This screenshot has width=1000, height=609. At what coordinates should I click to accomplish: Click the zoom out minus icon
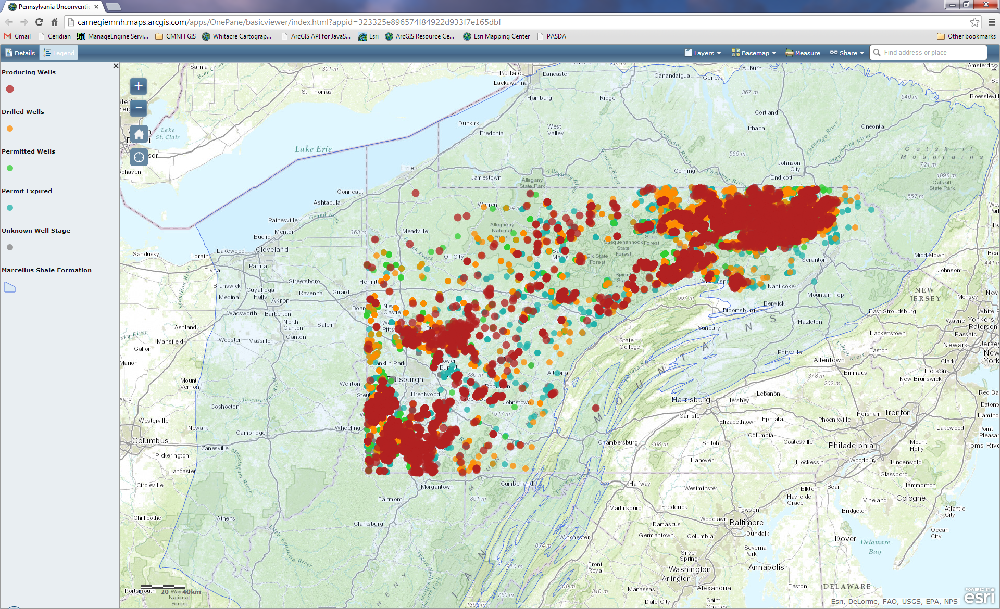tap(137, 108)
